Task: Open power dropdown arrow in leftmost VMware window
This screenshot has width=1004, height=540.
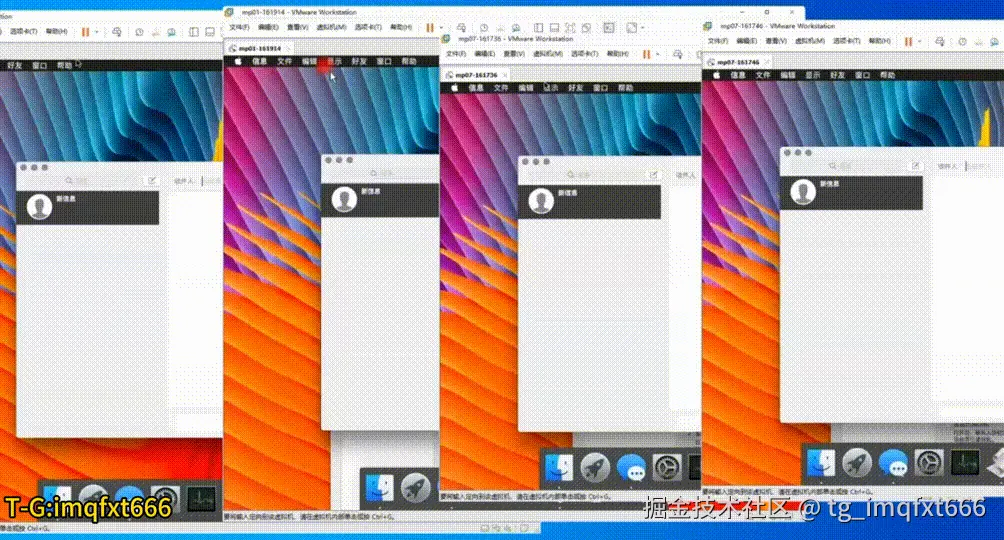Action: (97, 31)
